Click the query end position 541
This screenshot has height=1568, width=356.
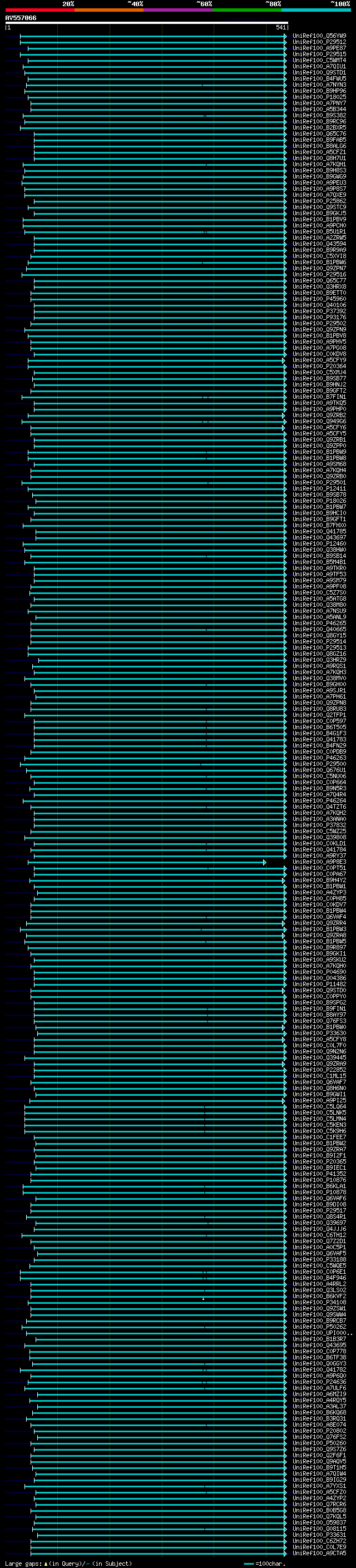pos(280,27)
